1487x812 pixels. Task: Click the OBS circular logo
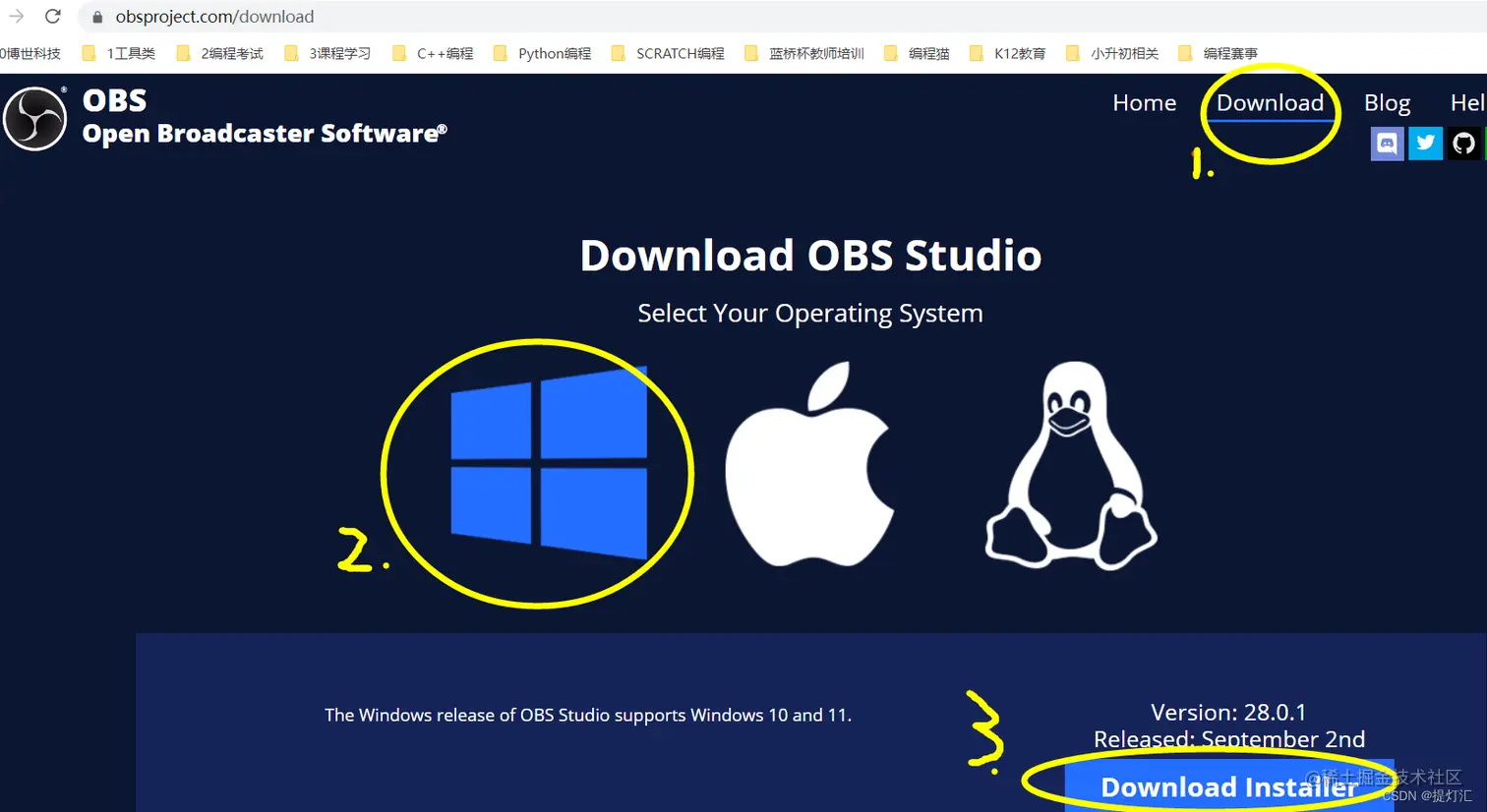tap(35, 118)
